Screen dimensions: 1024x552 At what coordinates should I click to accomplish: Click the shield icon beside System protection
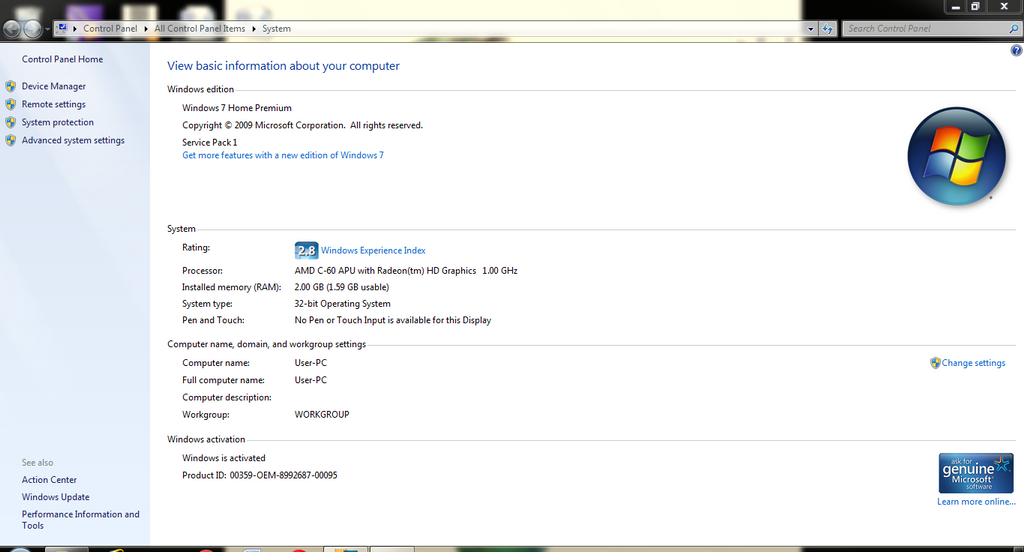click(10, 122)
